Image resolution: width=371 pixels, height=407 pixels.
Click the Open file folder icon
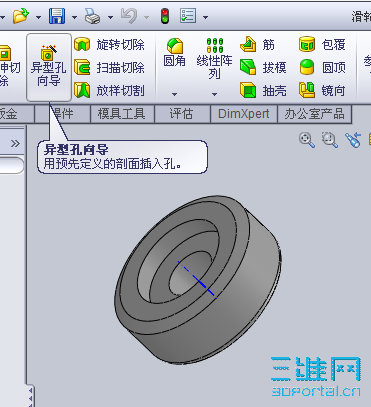(x=21, y=16)
